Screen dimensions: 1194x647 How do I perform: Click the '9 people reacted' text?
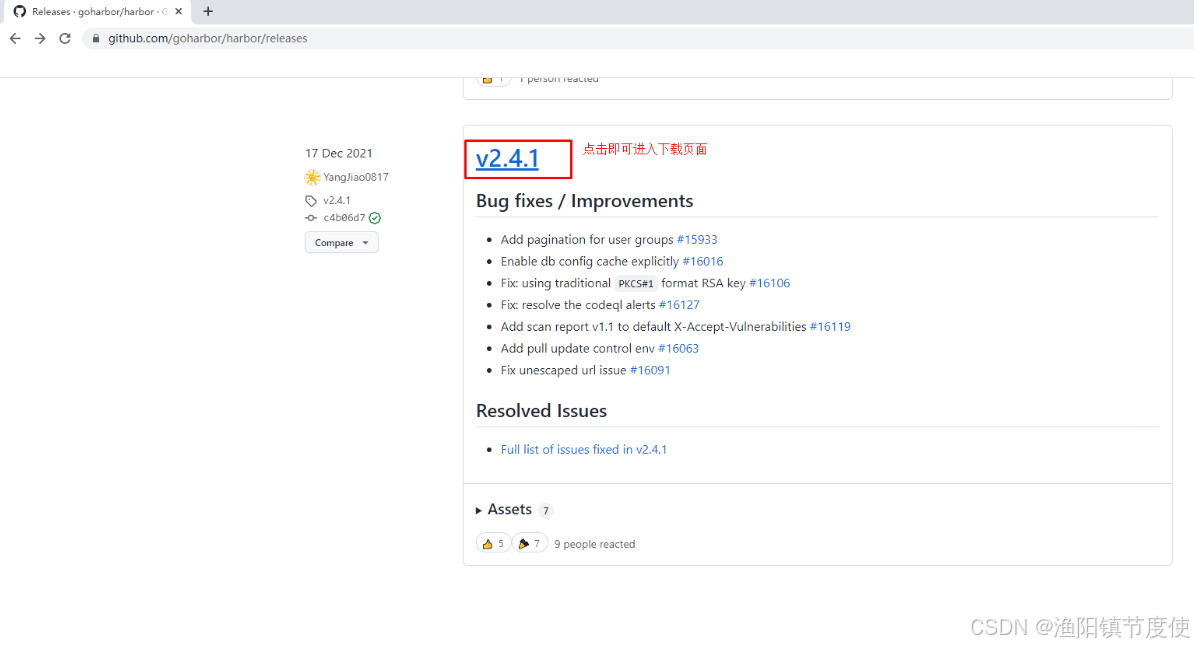click(594, 544)
